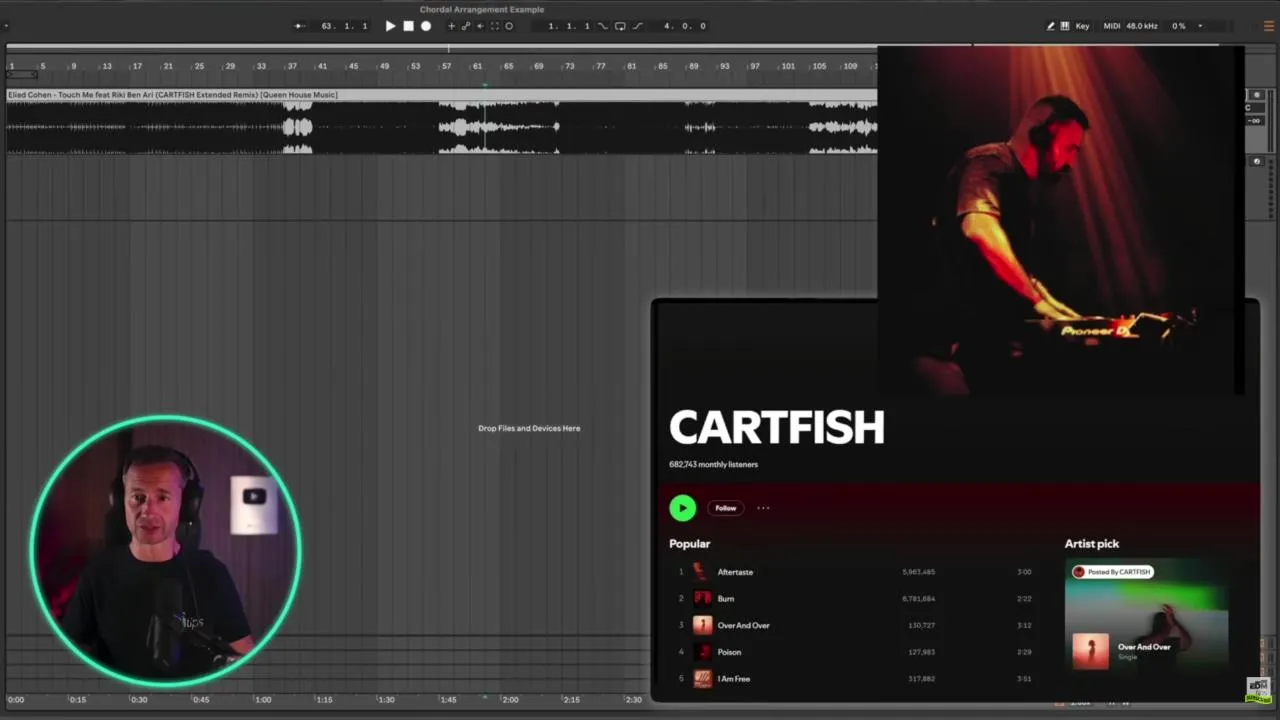Click the loop start field 1. 1. 1
The height and width of the screenshot is (720, 1280).
pyautogui.click(x=569, y=26)
